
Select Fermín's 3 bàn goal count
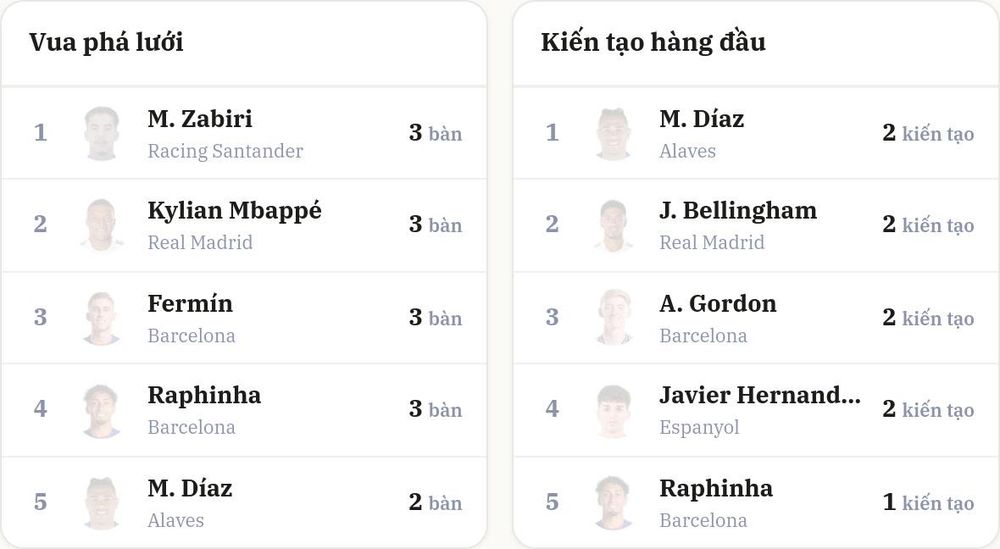436,318
